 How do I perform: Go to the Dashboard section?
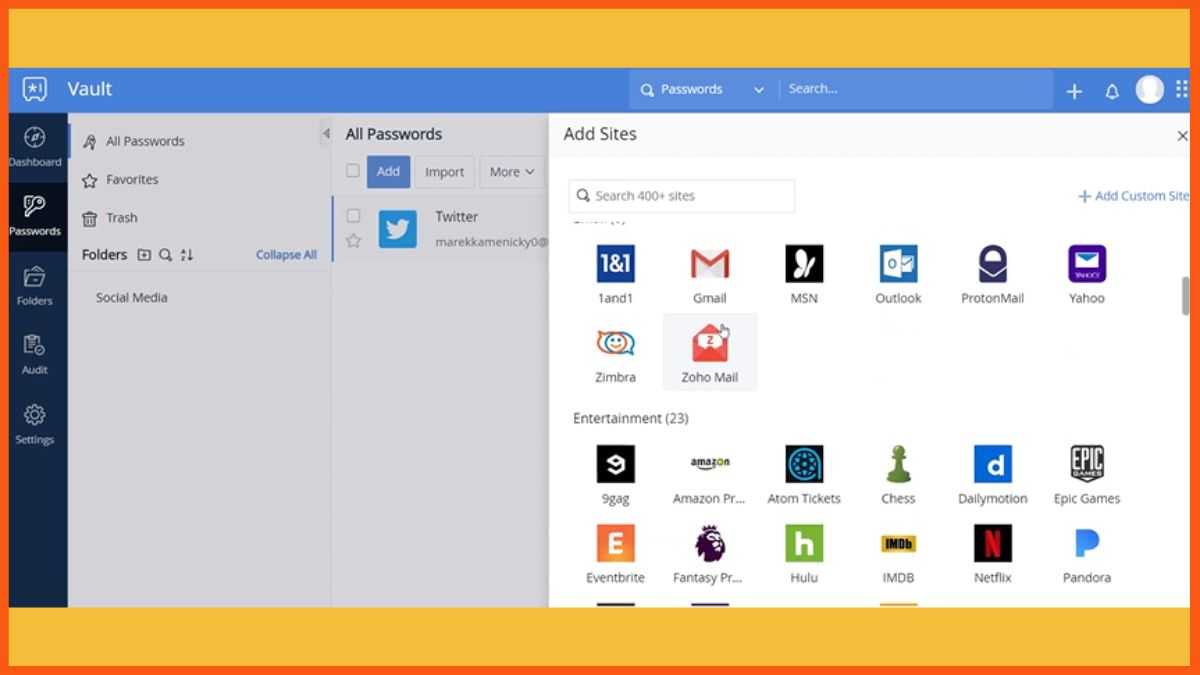(35, 146)
